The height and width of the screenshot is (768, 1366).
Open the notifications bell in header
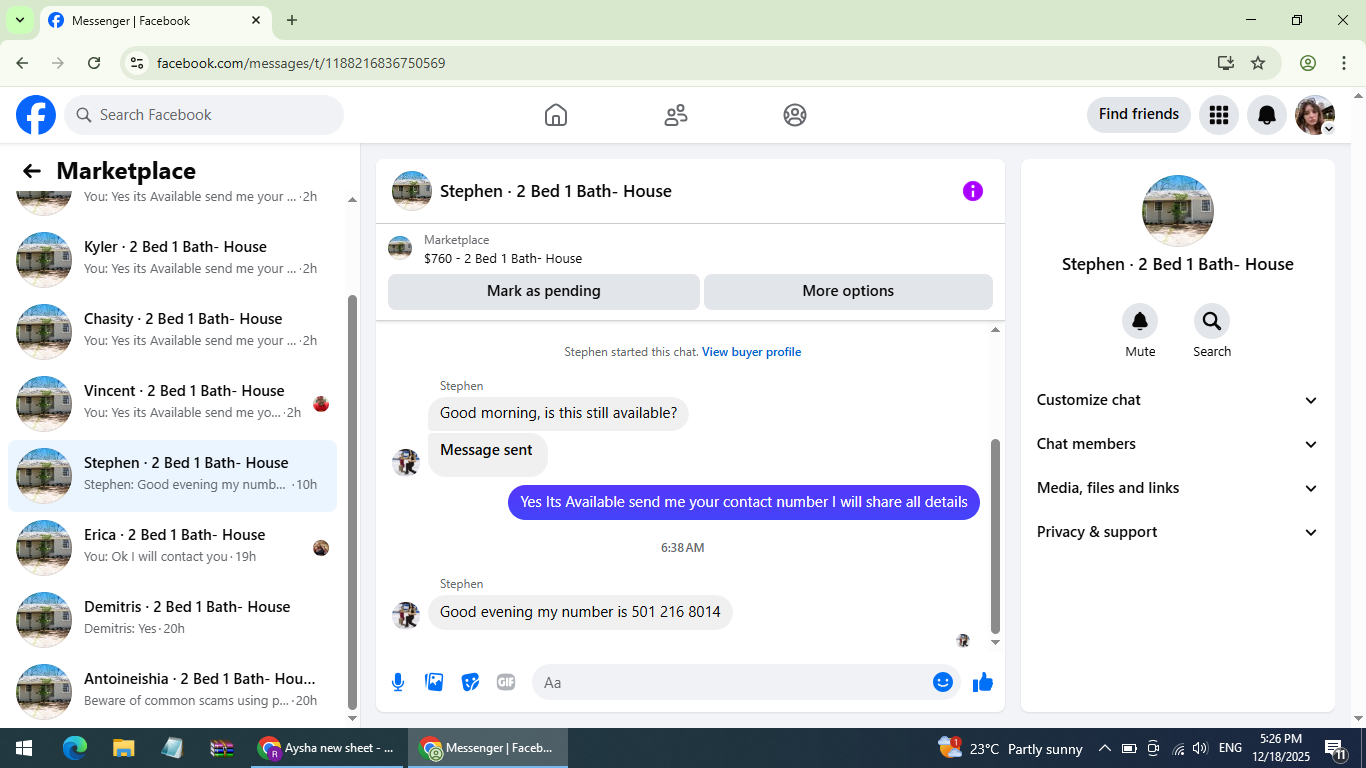pyautogui.click(x=1267, y=115)
